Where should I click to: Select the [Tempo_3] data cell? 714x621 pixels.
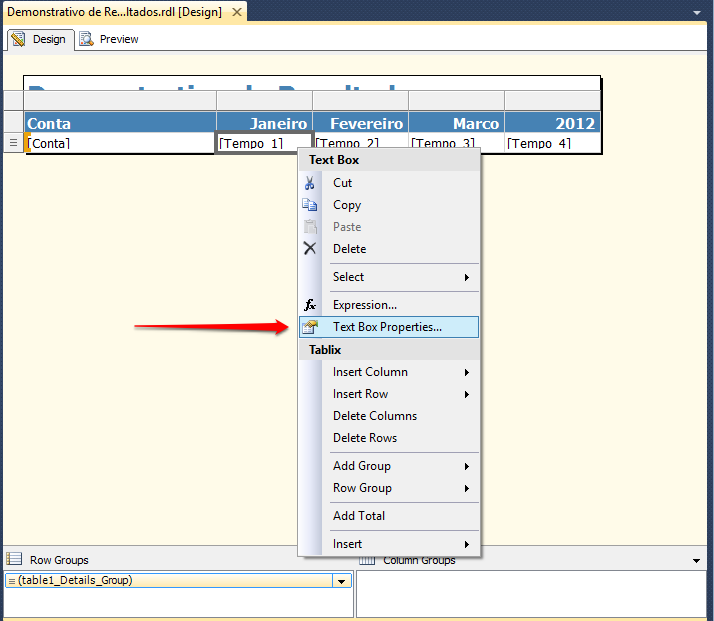[x=456, y=142]
